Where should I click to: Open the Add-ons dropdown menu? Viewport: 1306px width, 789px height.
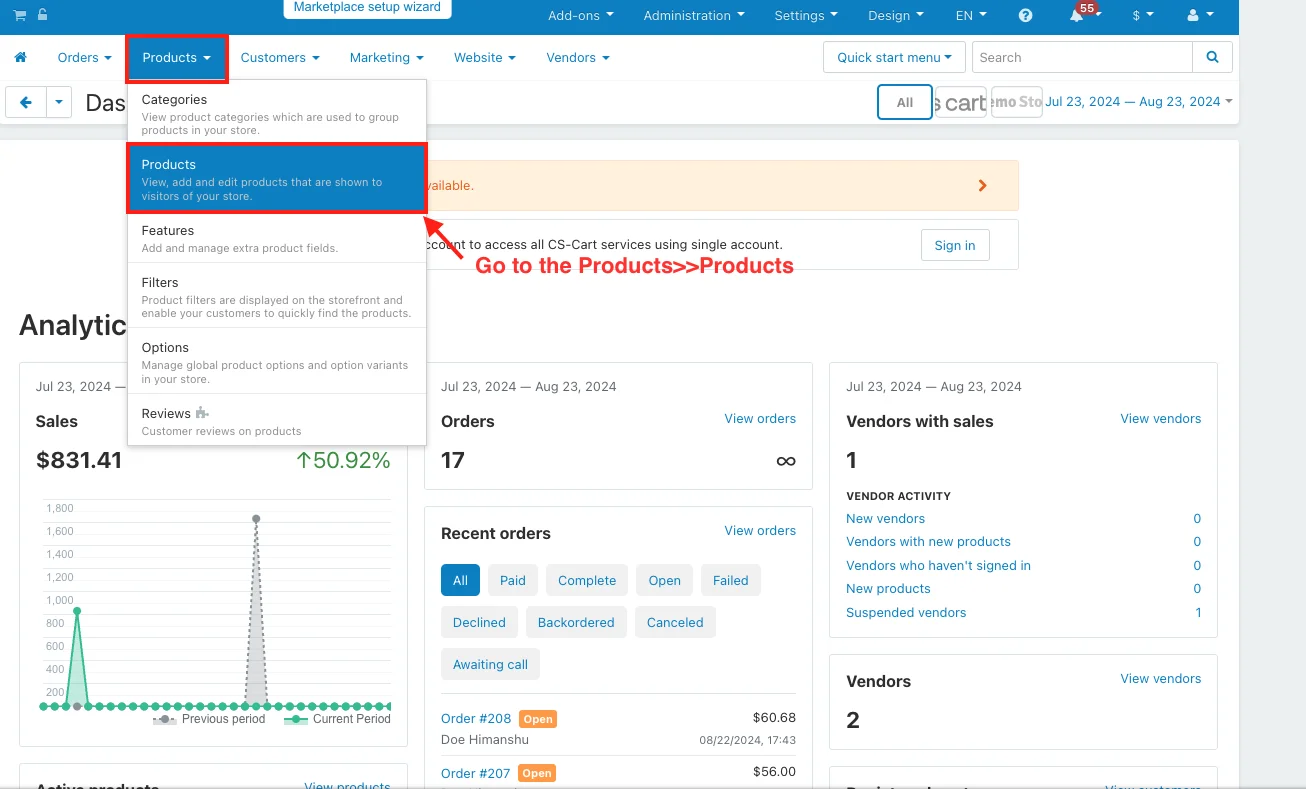pos(581,16)
